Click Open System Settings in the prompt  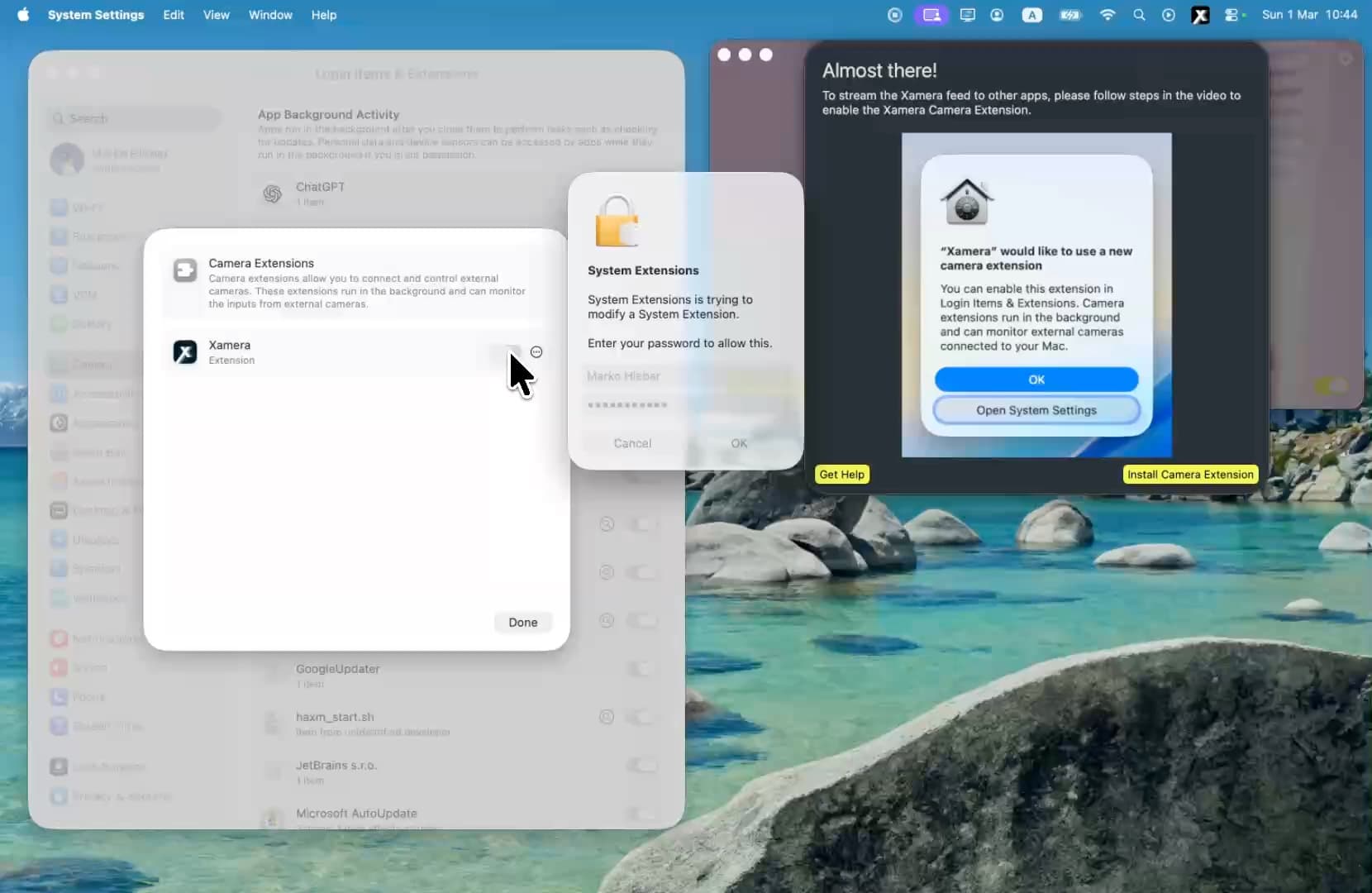1036,410
